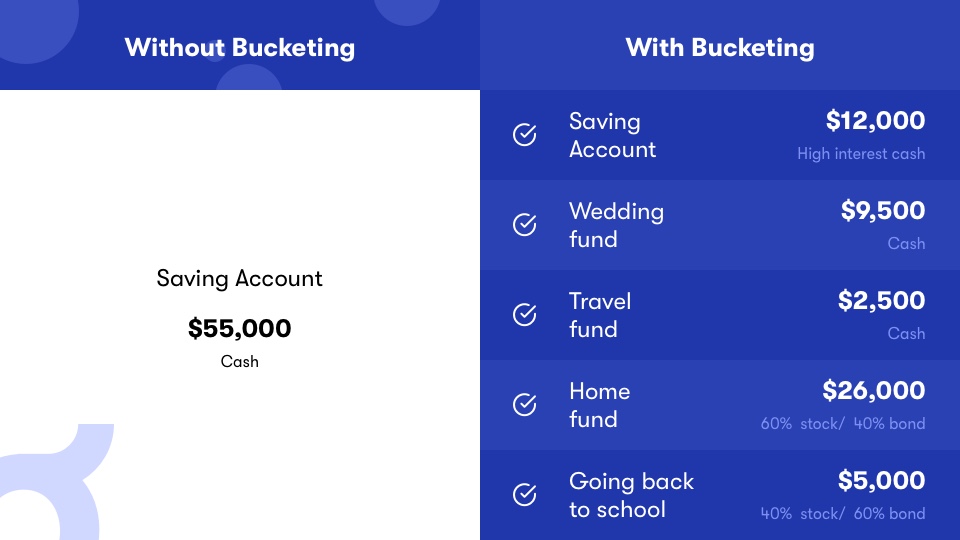Click the $55,000 balance on the left
This screenshot has width=960, height=540.
[x=239, y=328]
